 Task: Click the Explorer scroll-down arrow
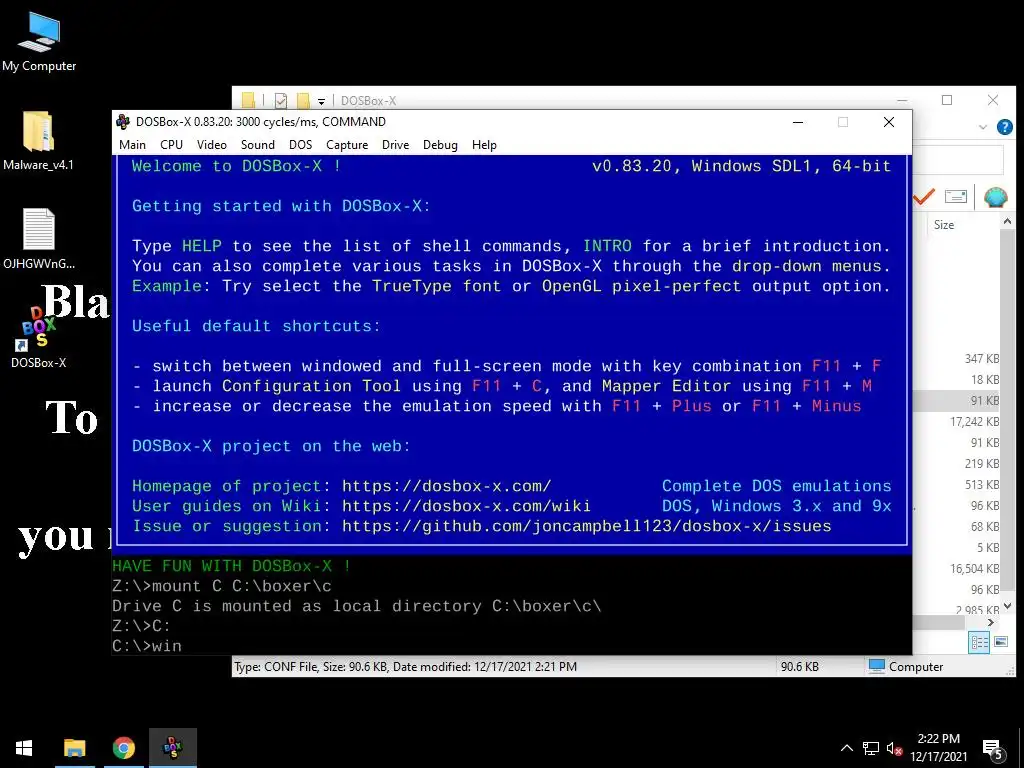pos(1008,605)
